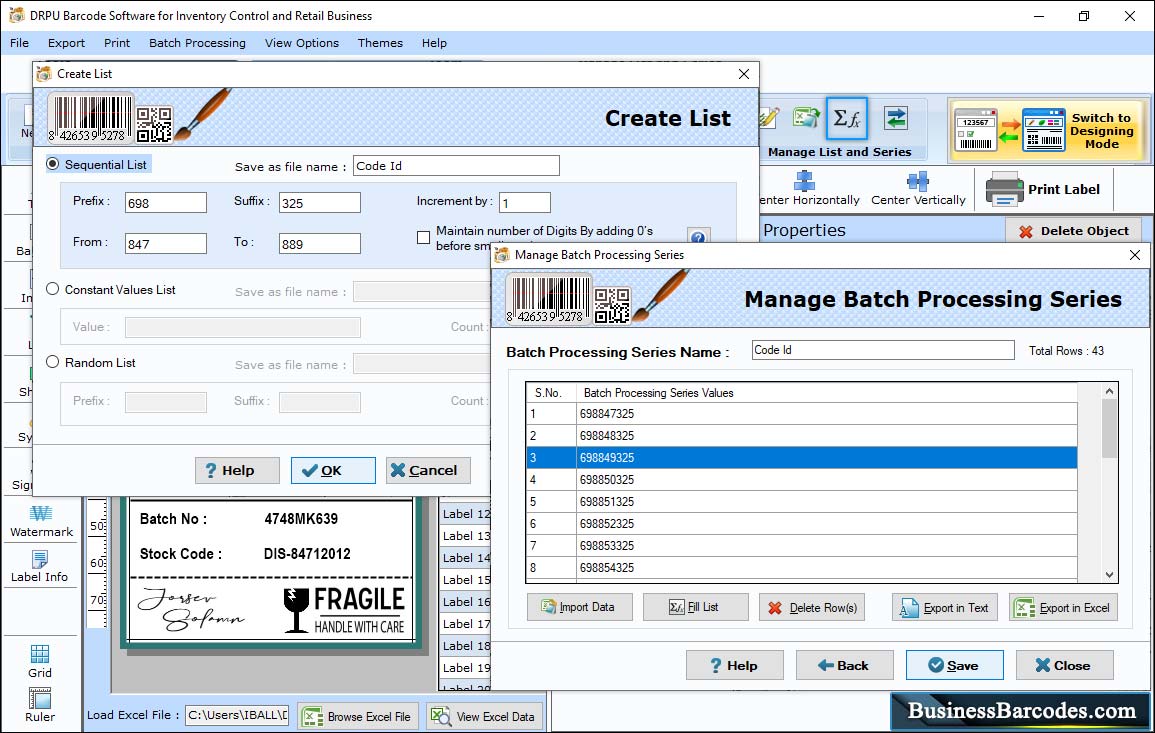Screen dimensions: 1155x733
Task: Click Fill List button
Action: (x=695, y=607)
